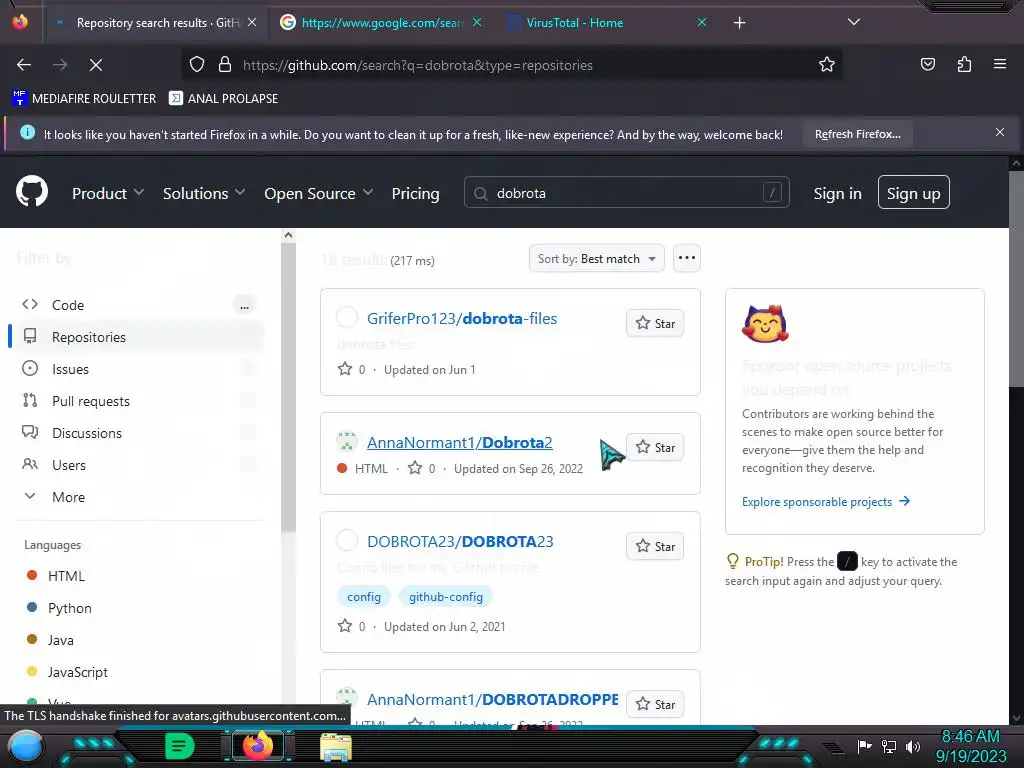Screen dimensions: 1024x768
Task: Open File Explorer from the taskbar
Action: 336,747
